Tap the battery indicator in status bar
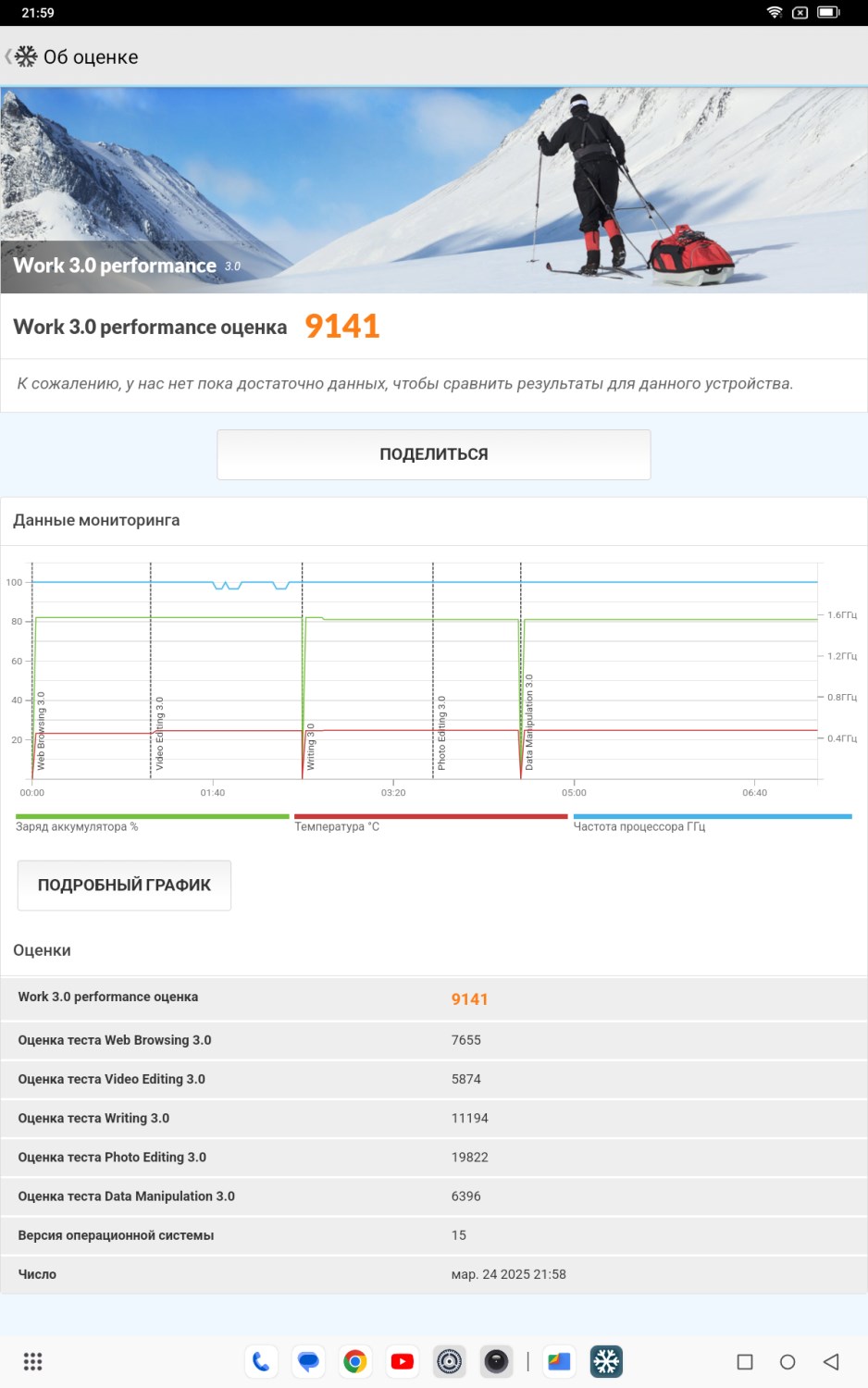The height and width of the screenshot is (1388, 868). pos(828,12)
